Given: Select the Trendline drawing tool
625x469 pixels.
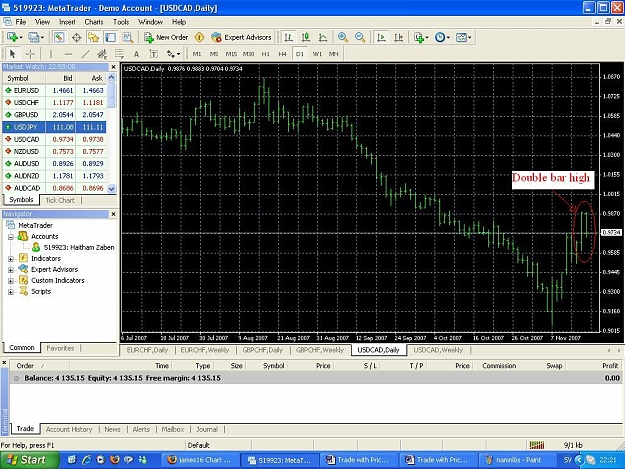Looking at the screenshot, I should click(x=85, y=54).
